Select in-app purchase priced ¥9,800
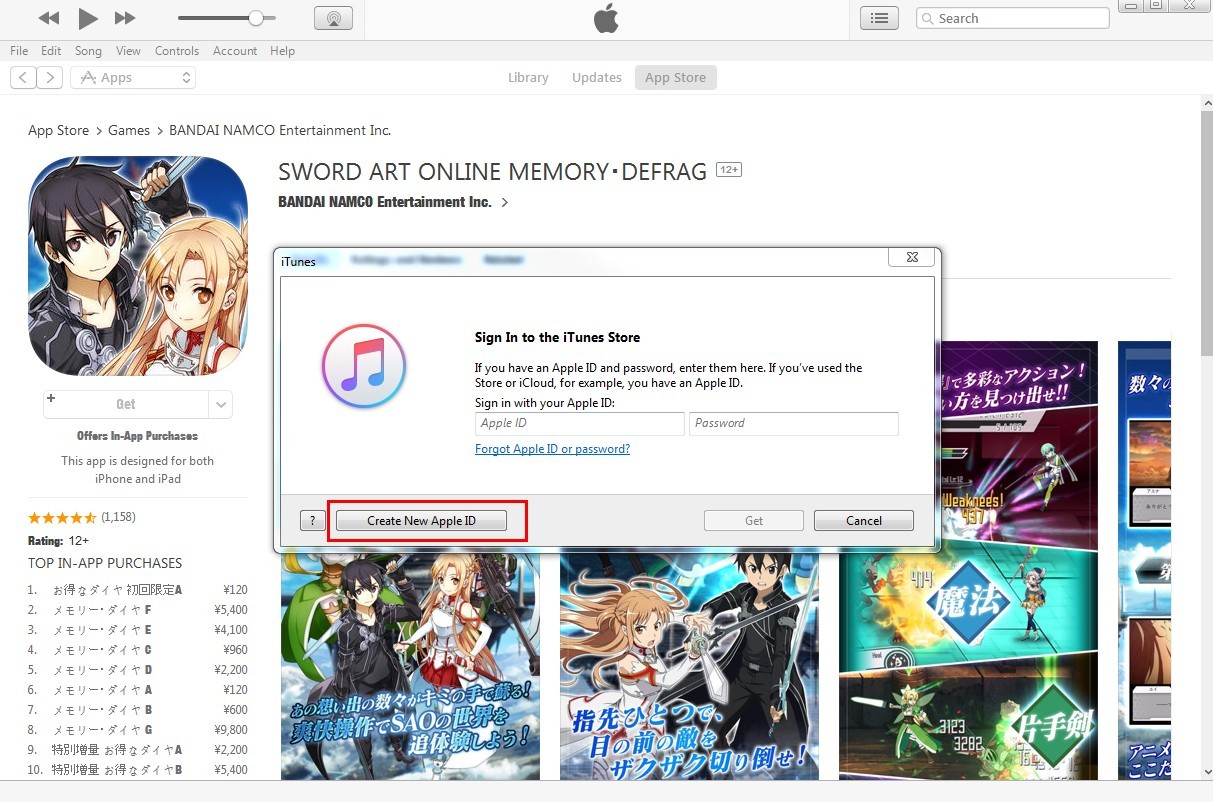Viewport: 1213px width, 802px height. tap(138, 729)
